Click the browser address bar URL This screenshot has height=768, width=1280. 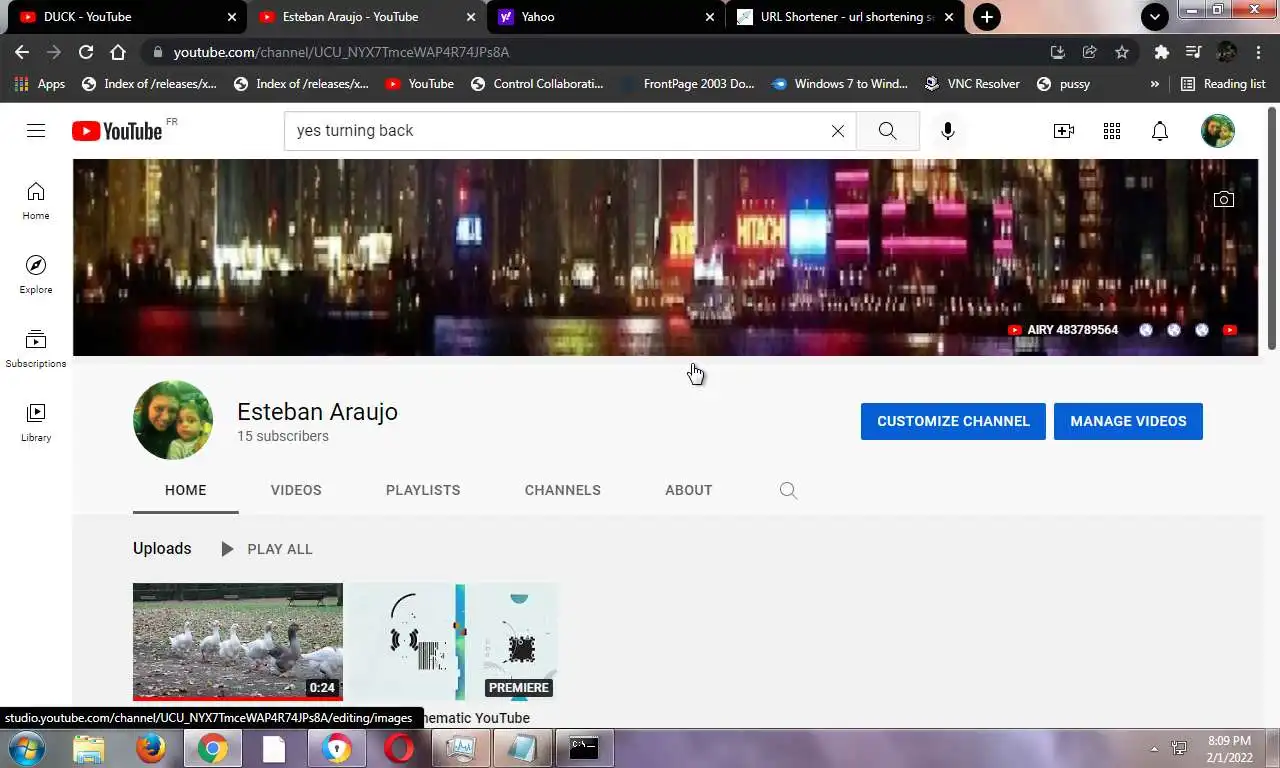click(340, 52)
